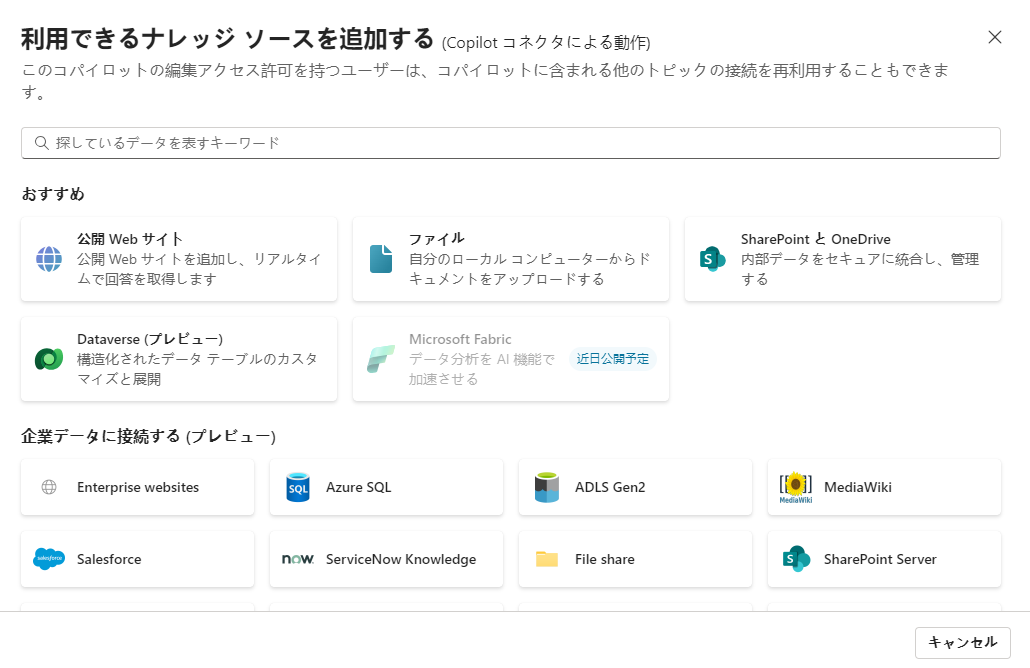Open the SharePoint Server connector
Image resolution: width=1030 pixels, height=668 pixels.
click(884, 559)
